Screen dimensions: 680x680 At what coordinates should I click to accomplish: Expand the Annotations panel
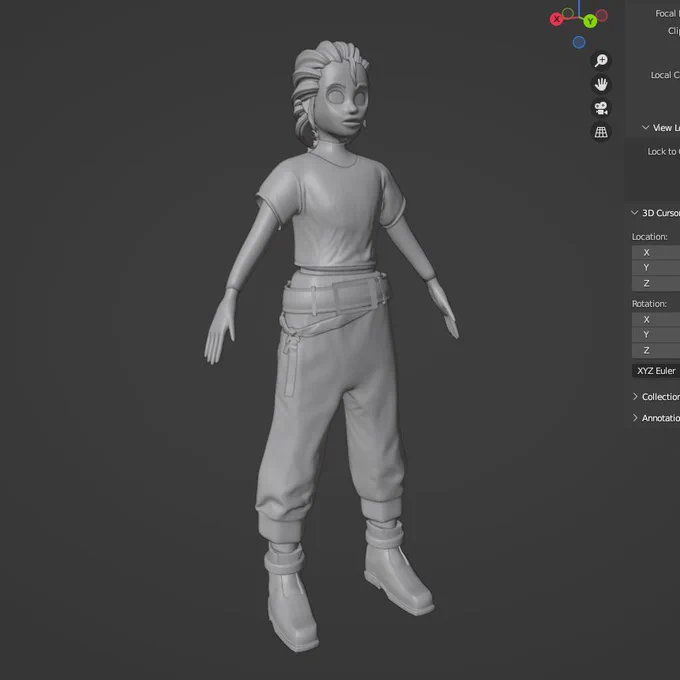coord(635,418)
